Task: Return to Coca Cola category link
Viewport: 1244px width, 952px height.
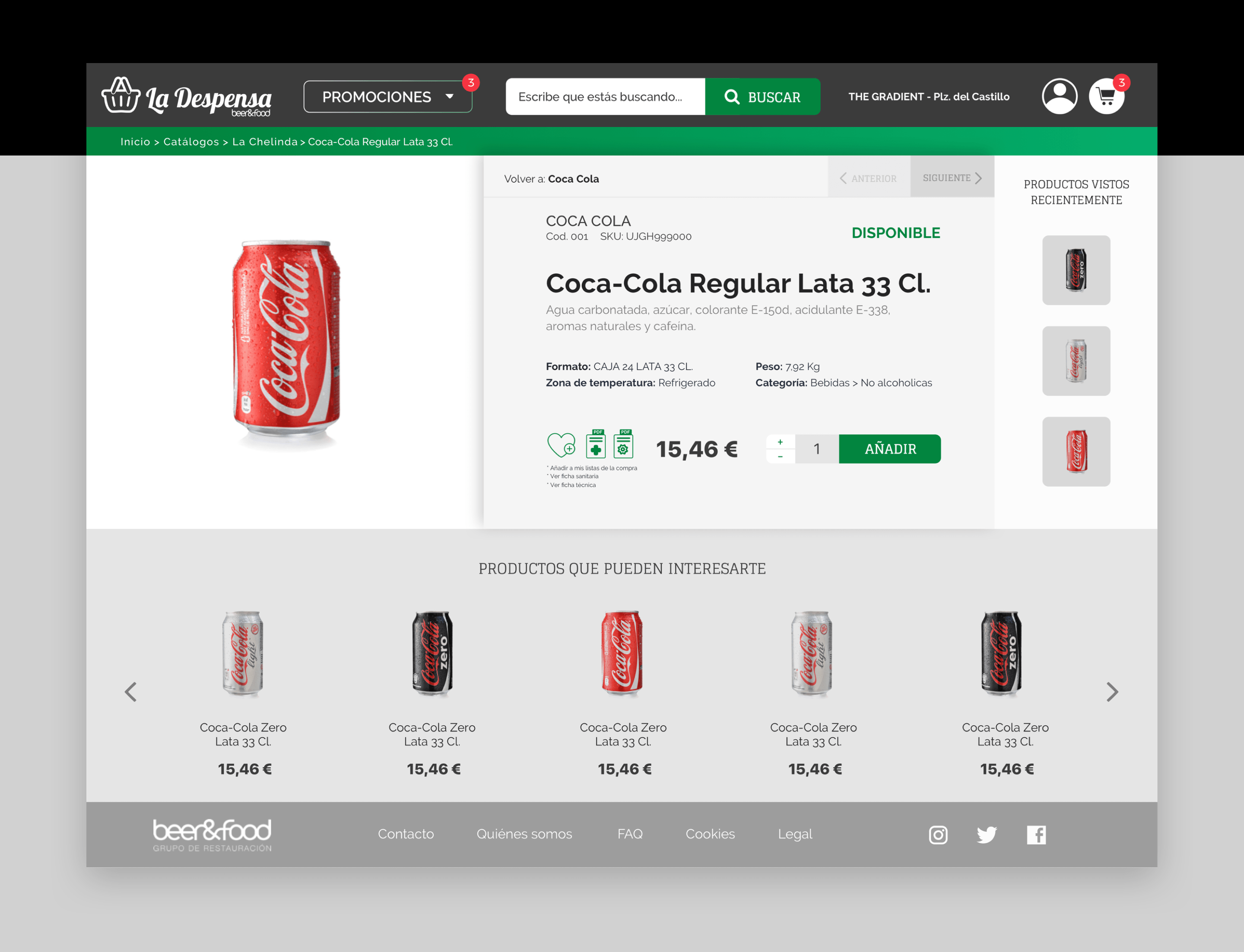Action: click(x=573, y=179)
